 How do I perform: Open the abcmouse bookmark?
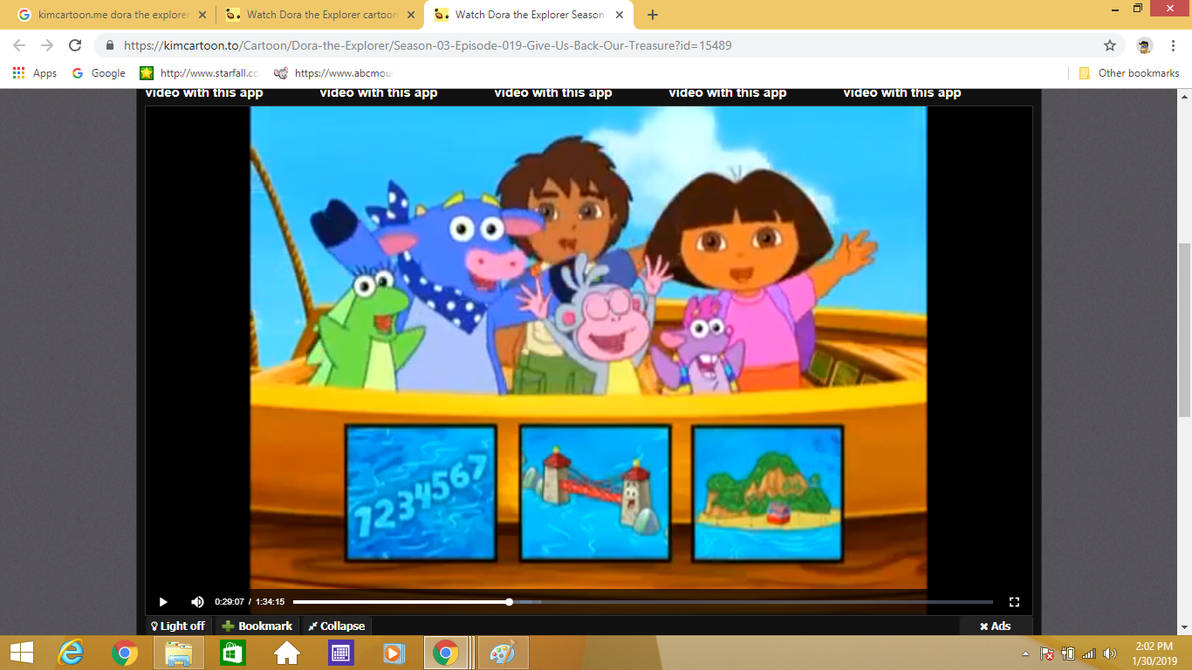pos(333,73)
